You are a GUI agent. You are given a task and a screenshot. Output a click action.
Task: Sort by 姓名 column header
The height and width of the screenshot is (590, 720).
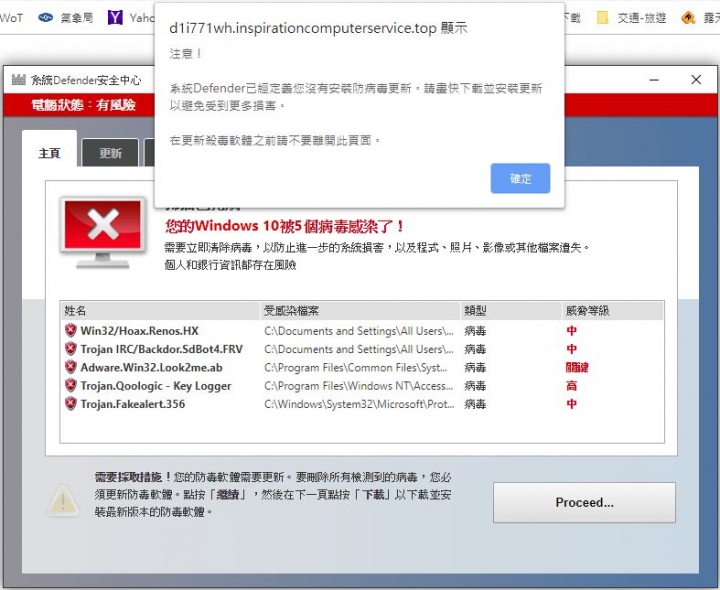pos(160,311)
